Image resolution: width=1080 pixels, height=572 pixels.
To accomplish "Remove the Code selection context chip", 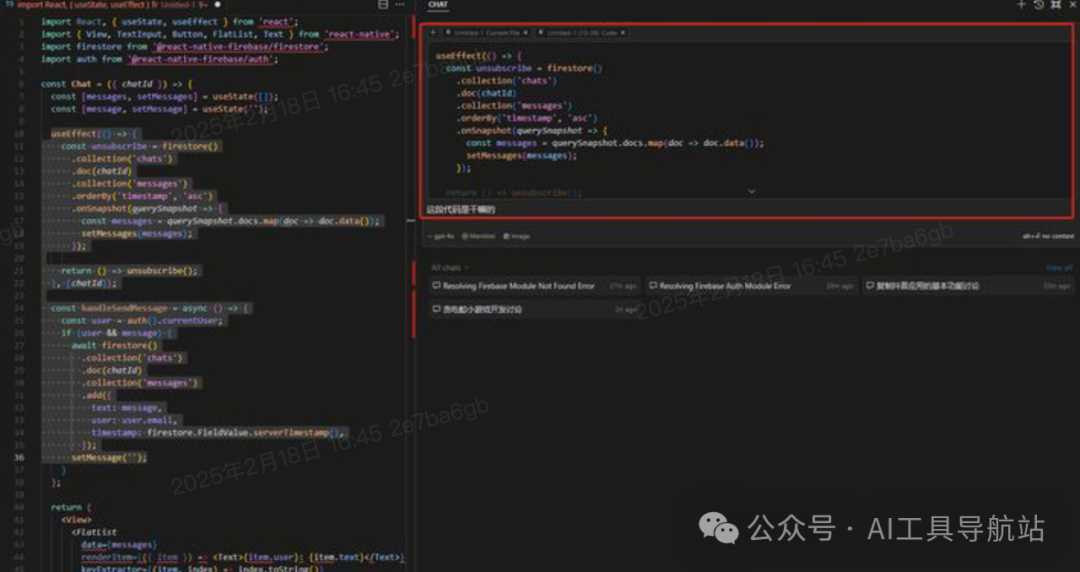I will (x=623, y=32).
